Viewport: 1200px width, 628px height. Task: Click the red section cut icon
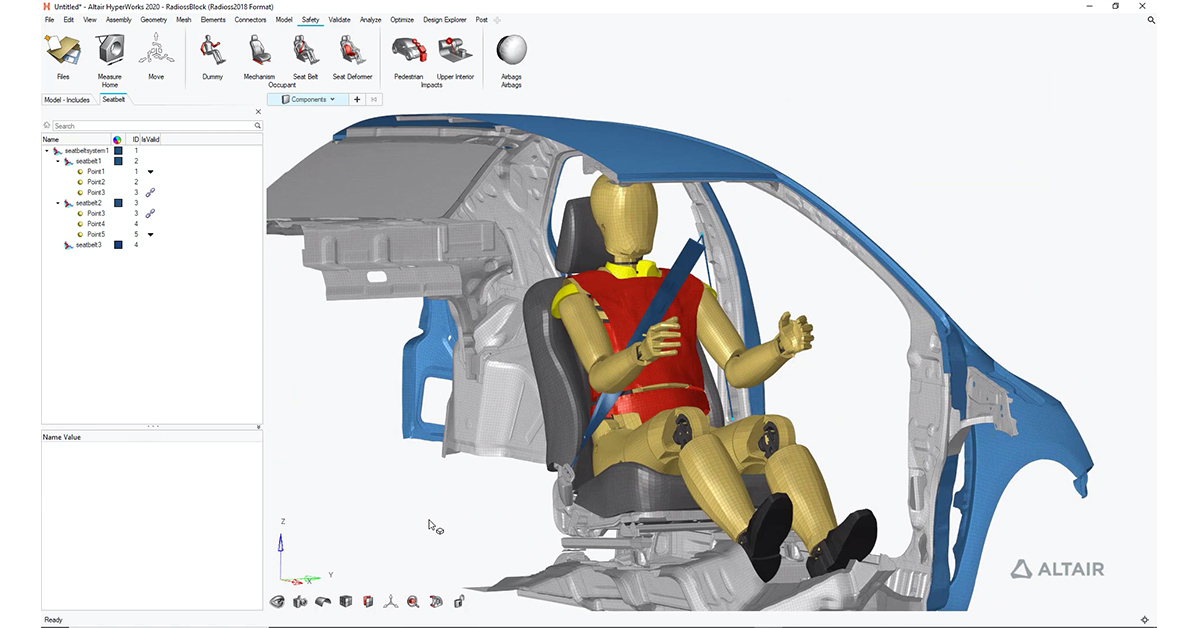point(368,601)
